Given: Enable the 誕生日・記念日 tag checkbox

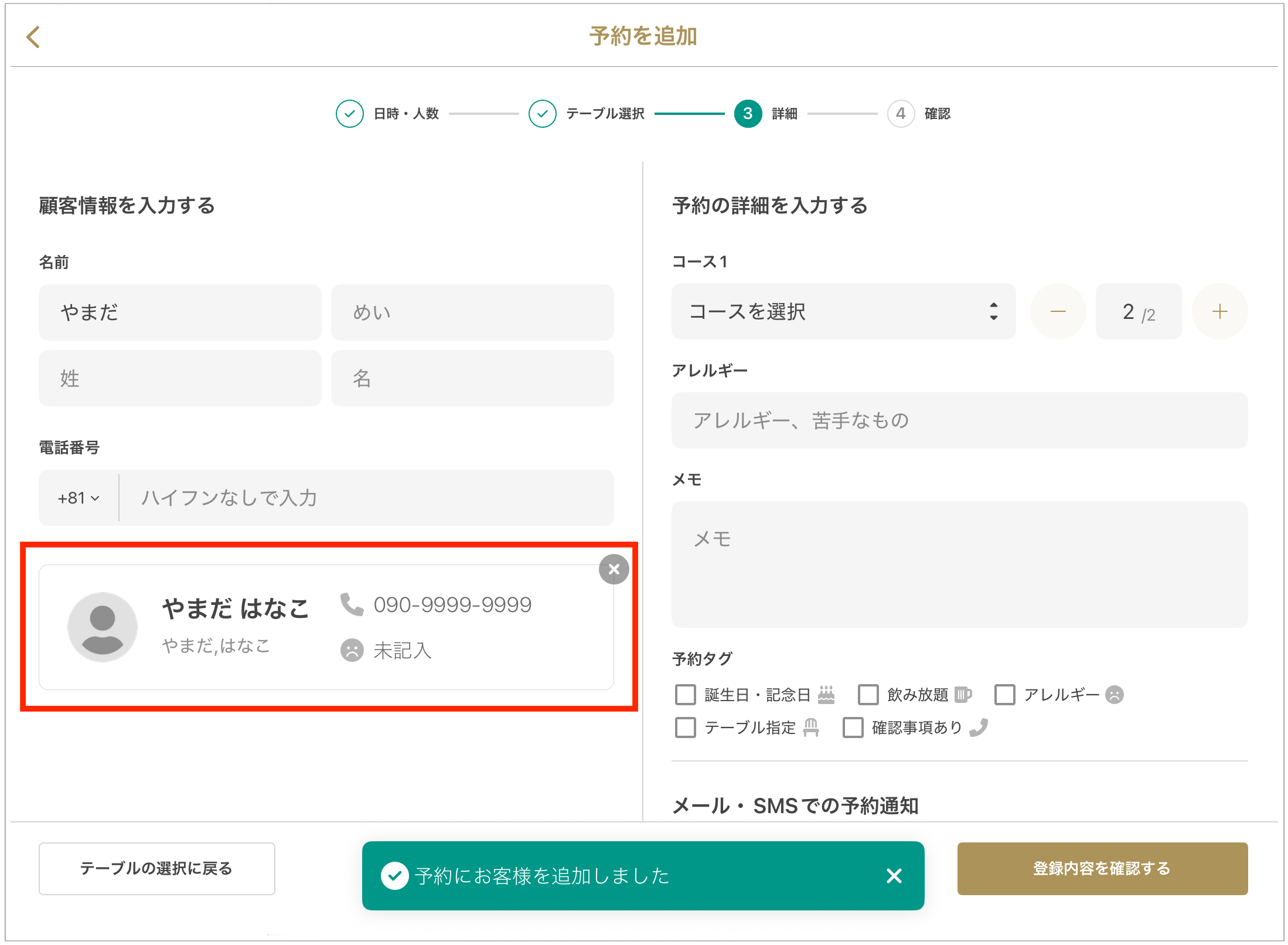Looking at the screenshot, I should 686,695.
